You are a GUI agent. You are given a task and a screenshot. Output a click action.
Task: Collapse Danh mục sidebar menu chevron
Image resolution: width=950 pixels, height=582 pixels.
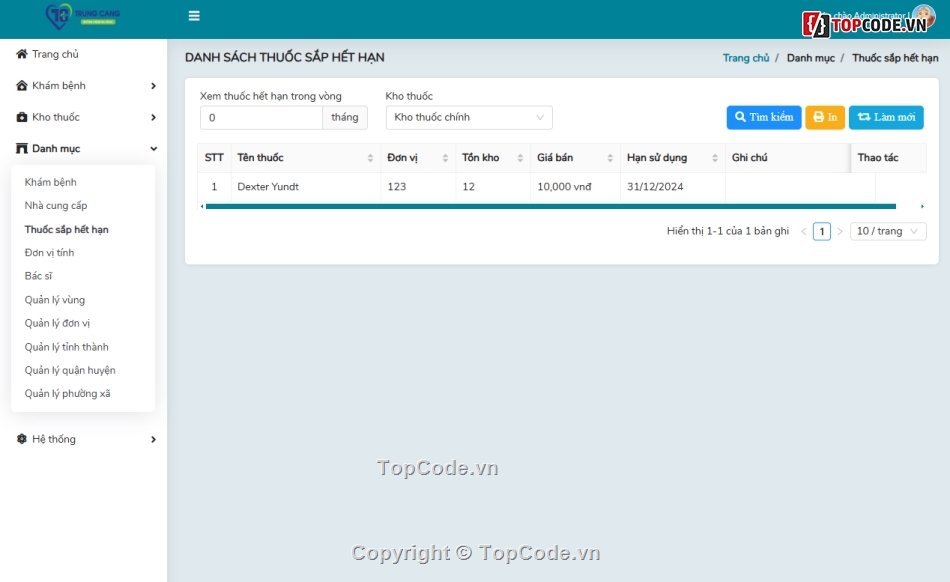(153, 149)
